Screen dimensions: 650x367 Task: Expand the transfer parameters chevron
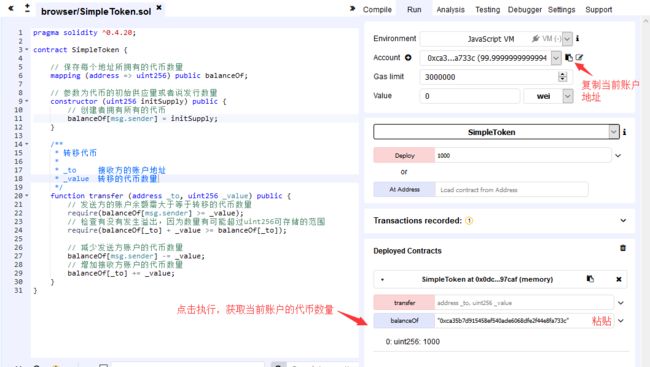click(x=621, y=303)
